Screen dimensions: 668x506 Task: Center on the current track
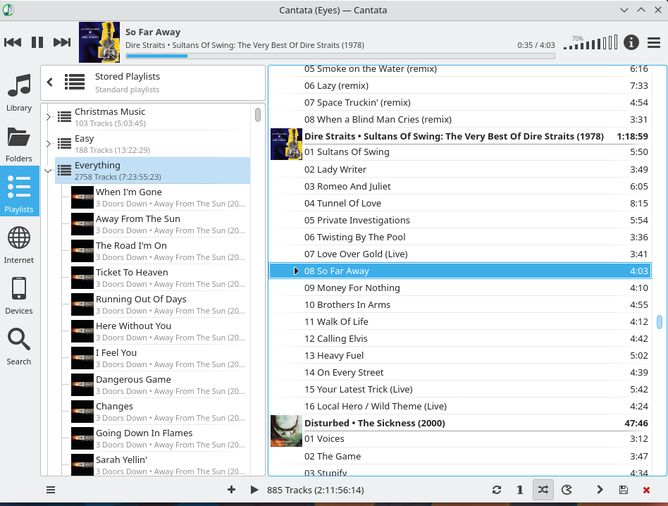tap(600, 490)
